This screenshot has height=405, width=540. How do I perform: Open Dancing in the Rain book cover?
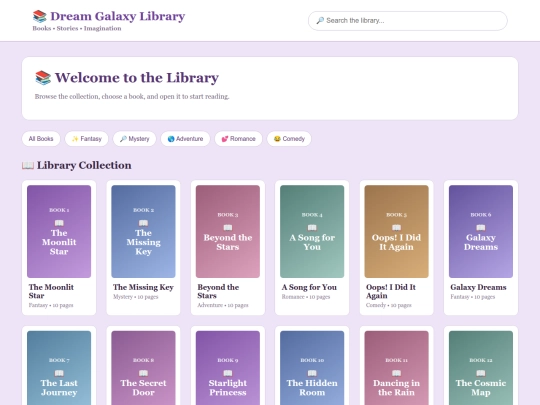(x=396, y=368)
